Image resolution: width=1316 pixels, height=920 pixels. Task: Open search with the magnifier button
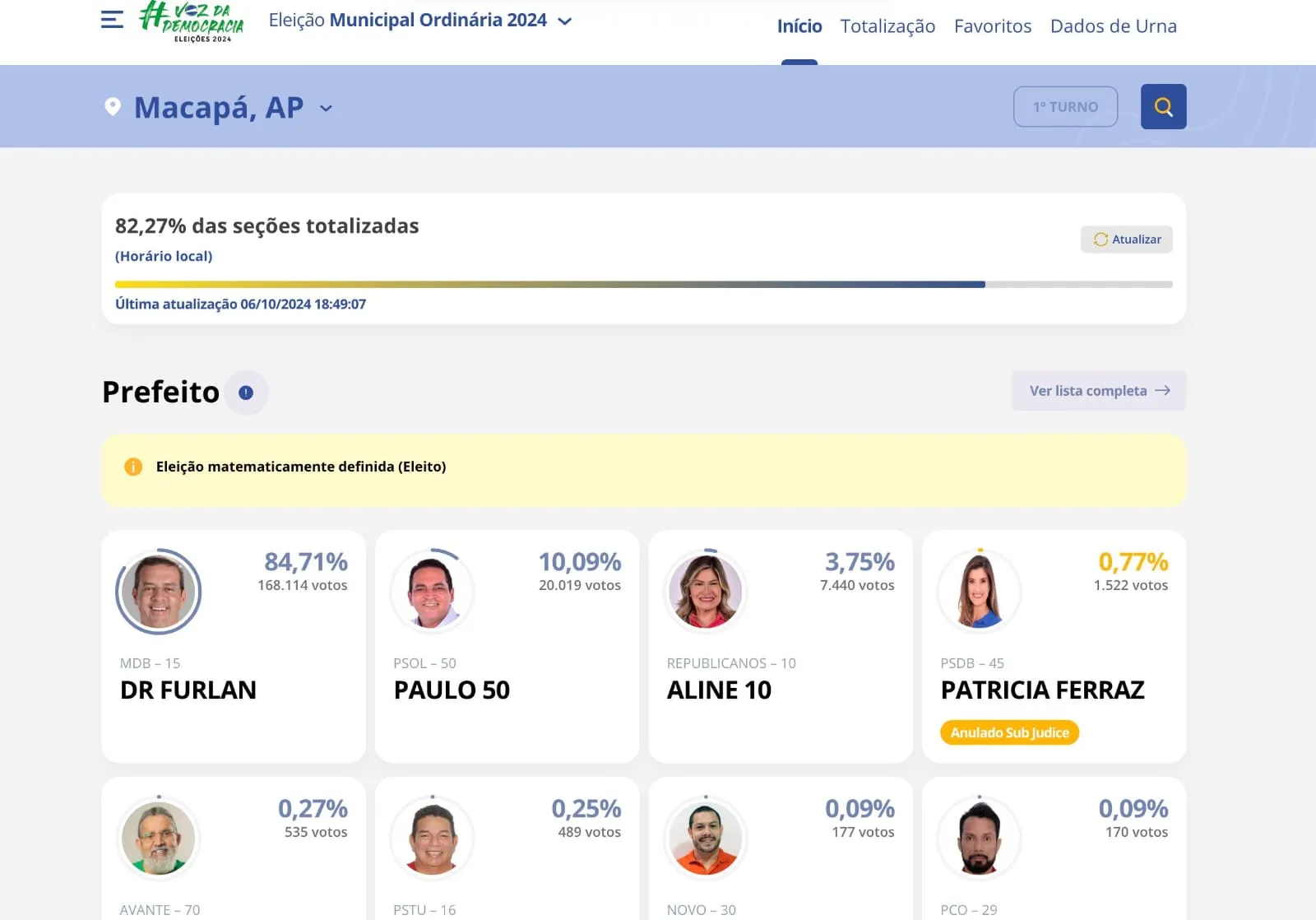click(x=1163, y=107)
